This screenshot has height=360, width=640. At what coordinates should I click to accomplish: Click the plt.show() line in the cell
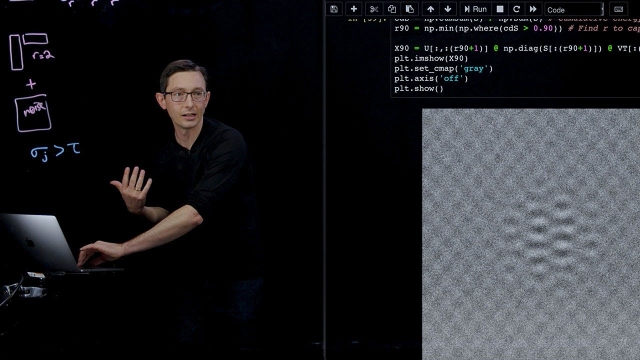[419, 89]
